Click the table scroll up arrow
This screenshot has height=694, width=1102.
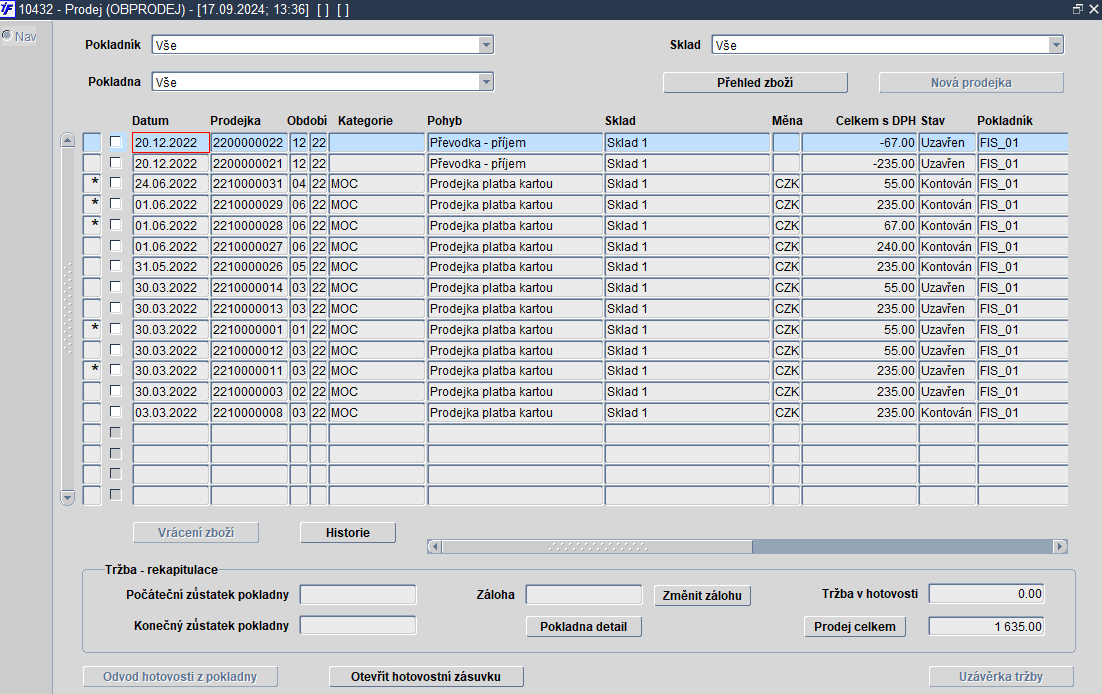point(67,140)
